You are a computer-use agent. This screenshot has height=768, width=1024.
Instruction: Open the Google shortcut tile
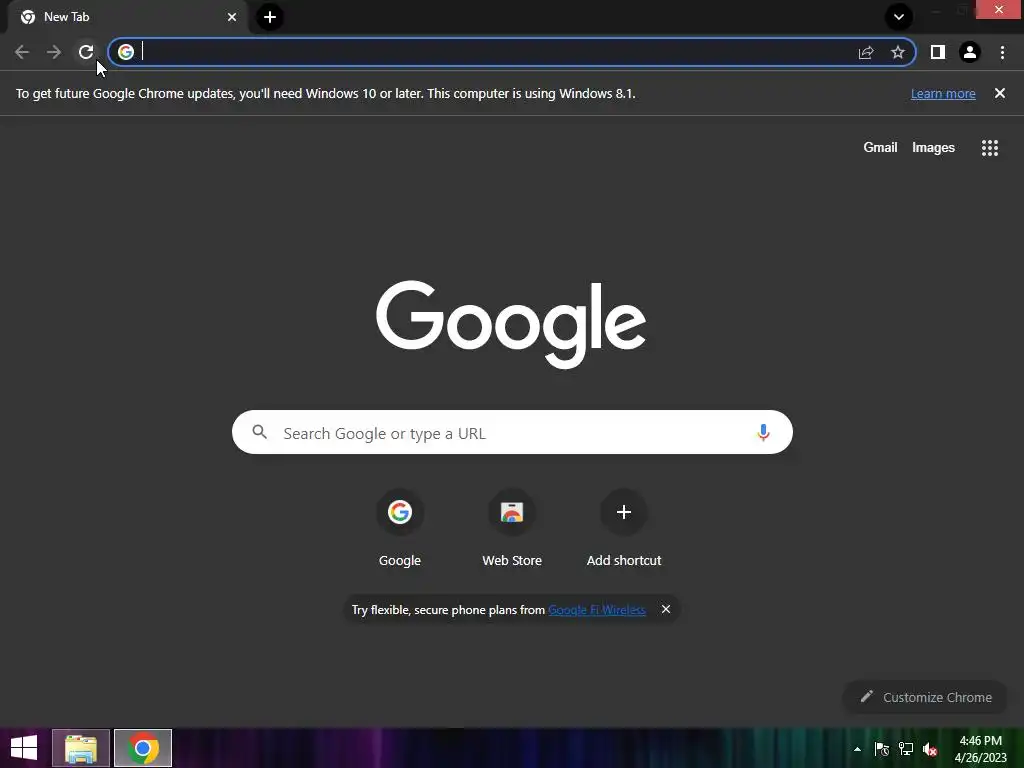[400, 529]
